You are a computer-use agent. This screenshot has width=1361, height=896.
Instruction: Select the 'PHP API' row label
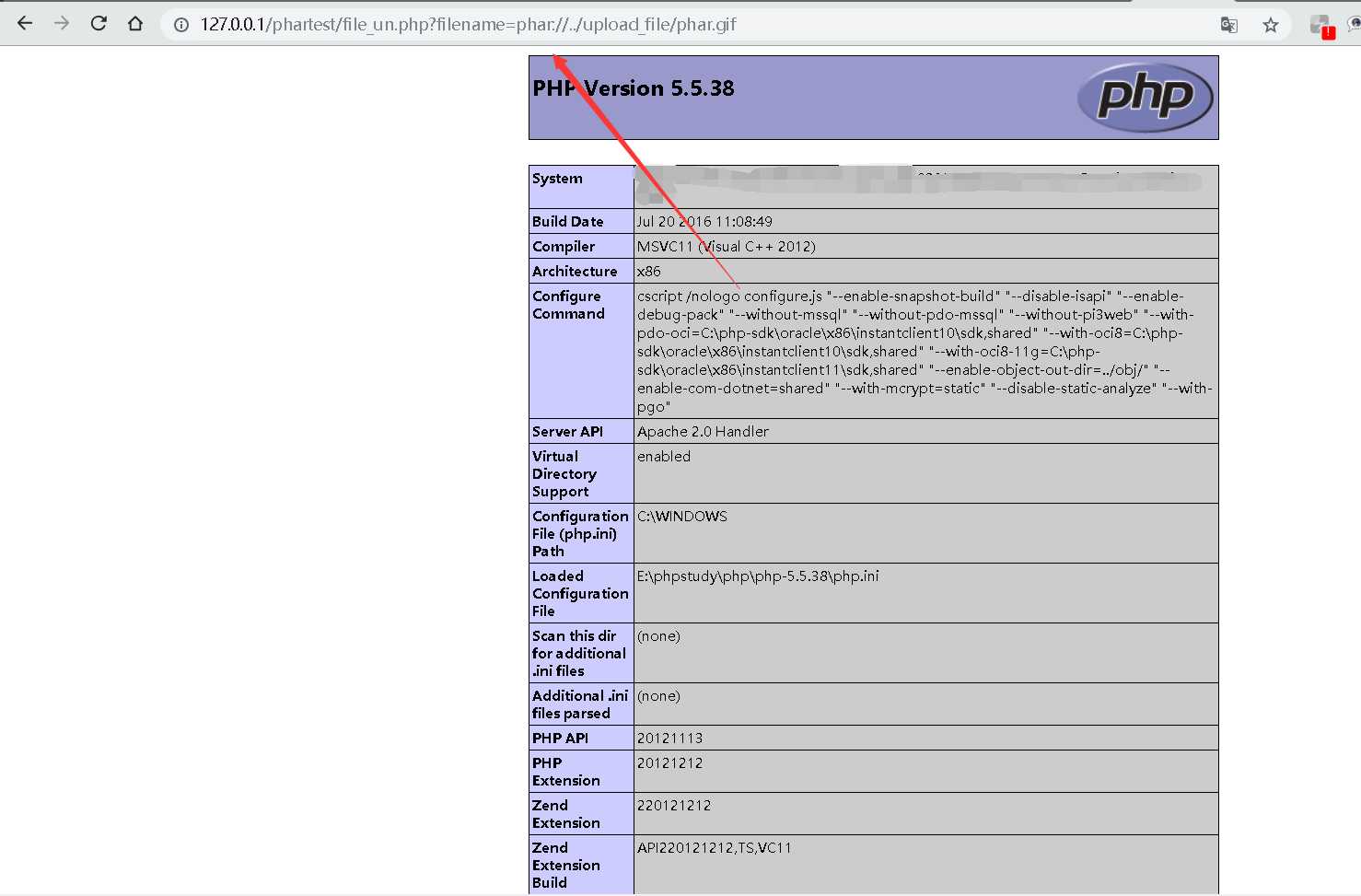click(560, 739)
